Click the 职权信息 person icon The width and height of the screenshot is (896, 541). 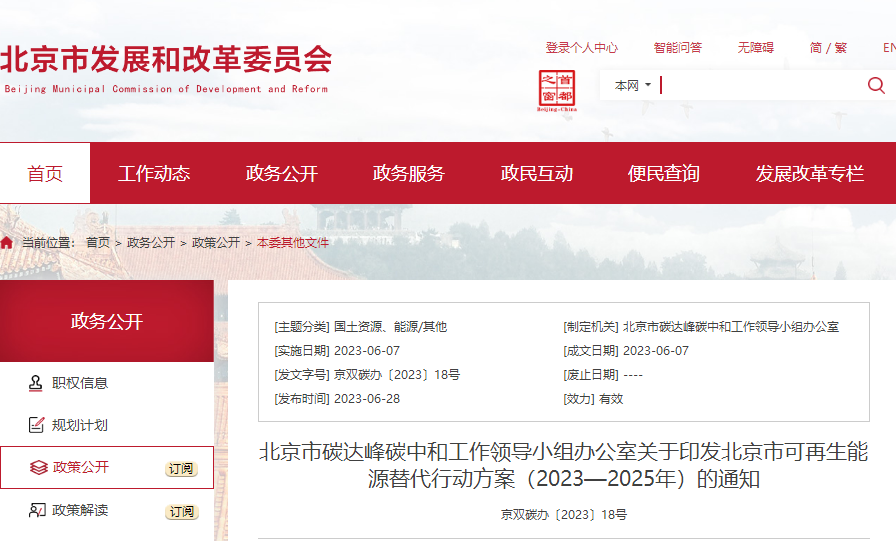click(37, 383)
